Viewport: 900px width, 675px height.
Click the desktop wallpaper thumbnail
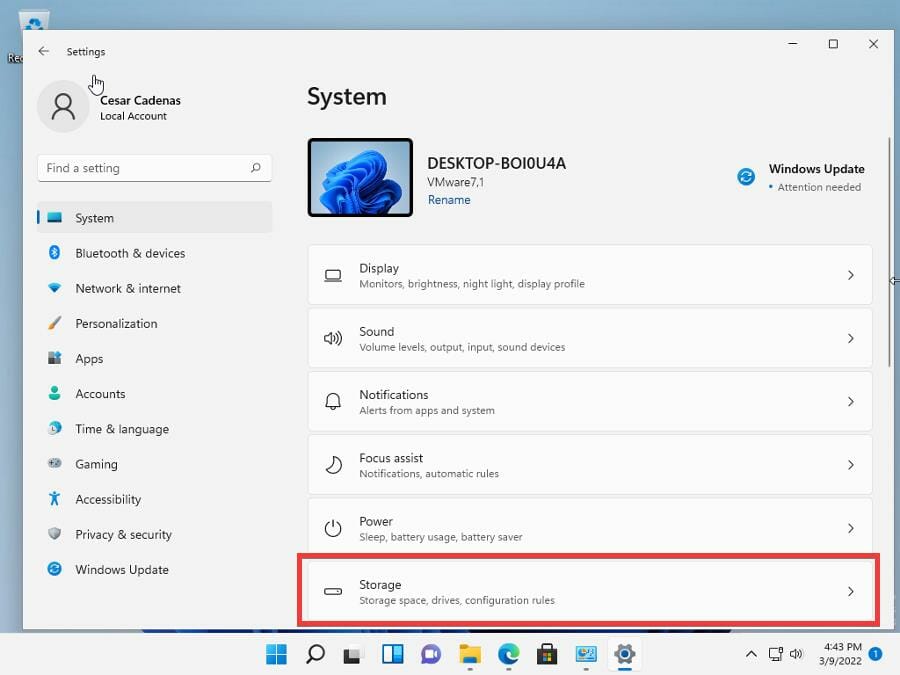coord(360,177)
